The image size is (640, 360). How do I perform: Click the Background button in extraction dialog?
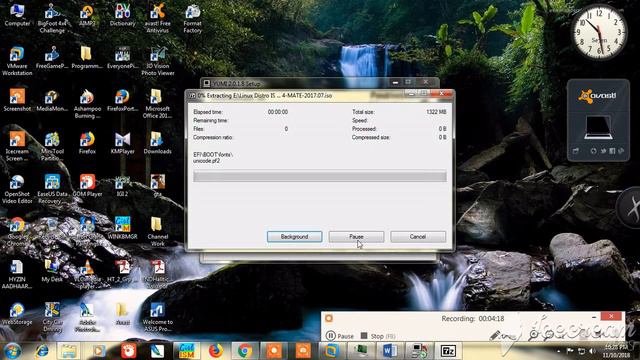point(294,237)
